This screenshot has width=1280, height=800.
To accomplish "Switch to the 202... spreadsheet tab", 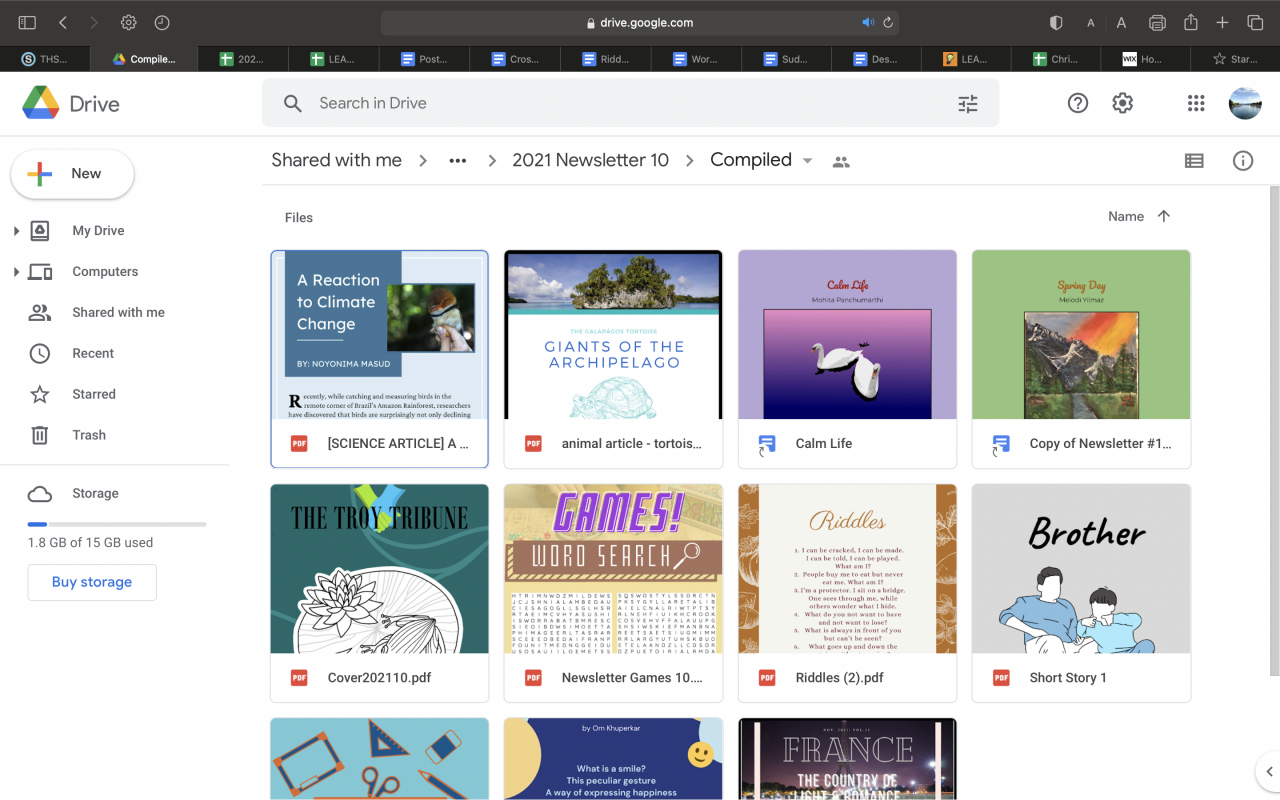I will [243, 59].
